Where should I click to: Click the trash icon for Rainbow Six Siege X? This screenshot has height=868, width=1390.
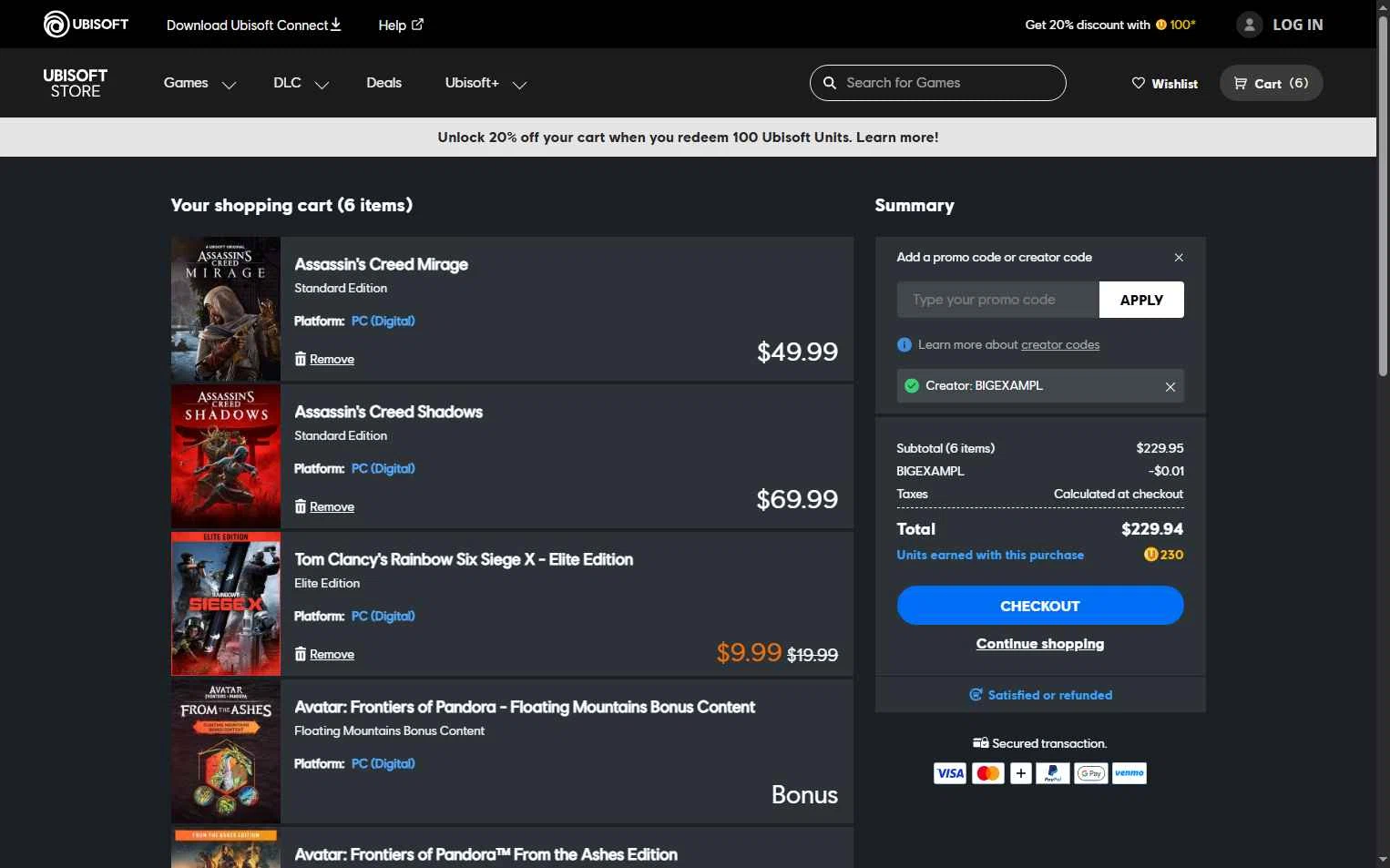tap(300, 654)
